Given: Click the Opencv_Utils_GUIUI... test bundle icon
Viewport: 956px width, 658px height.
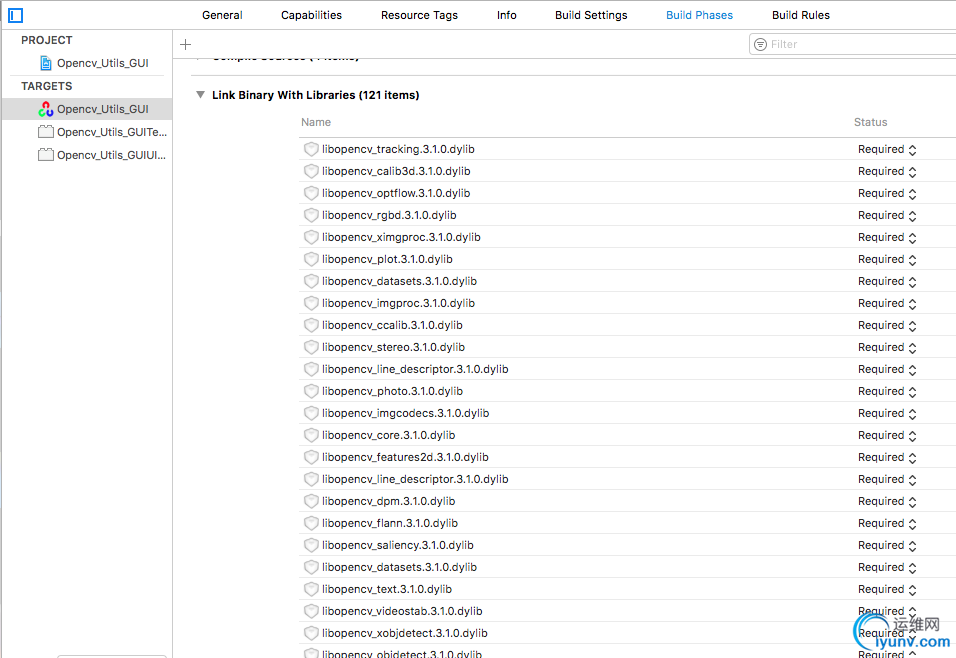Looking at the screenshot, I should (x=46, y=155).
